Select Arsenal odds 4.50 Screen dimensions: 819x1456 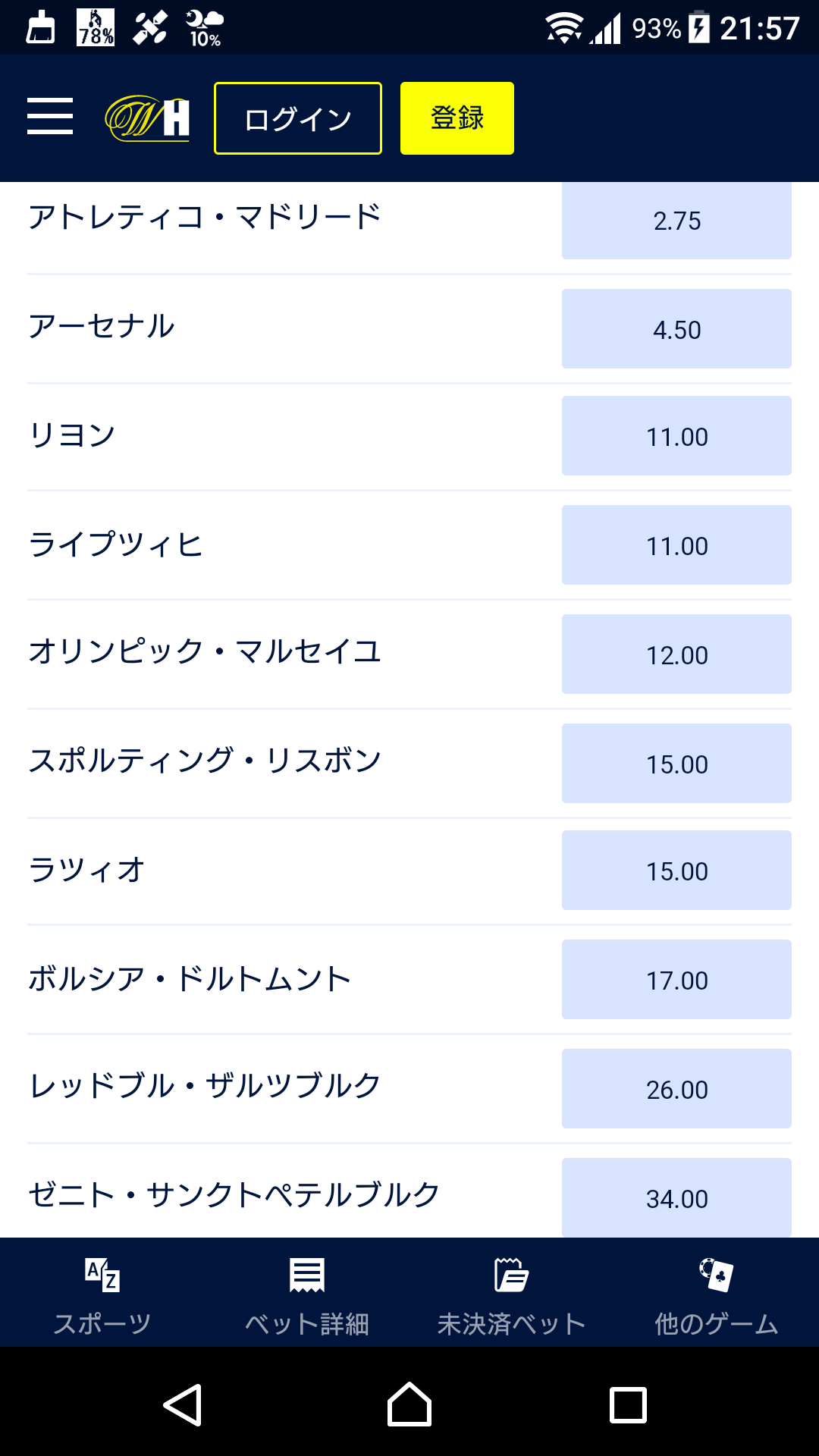pos(676,329)
